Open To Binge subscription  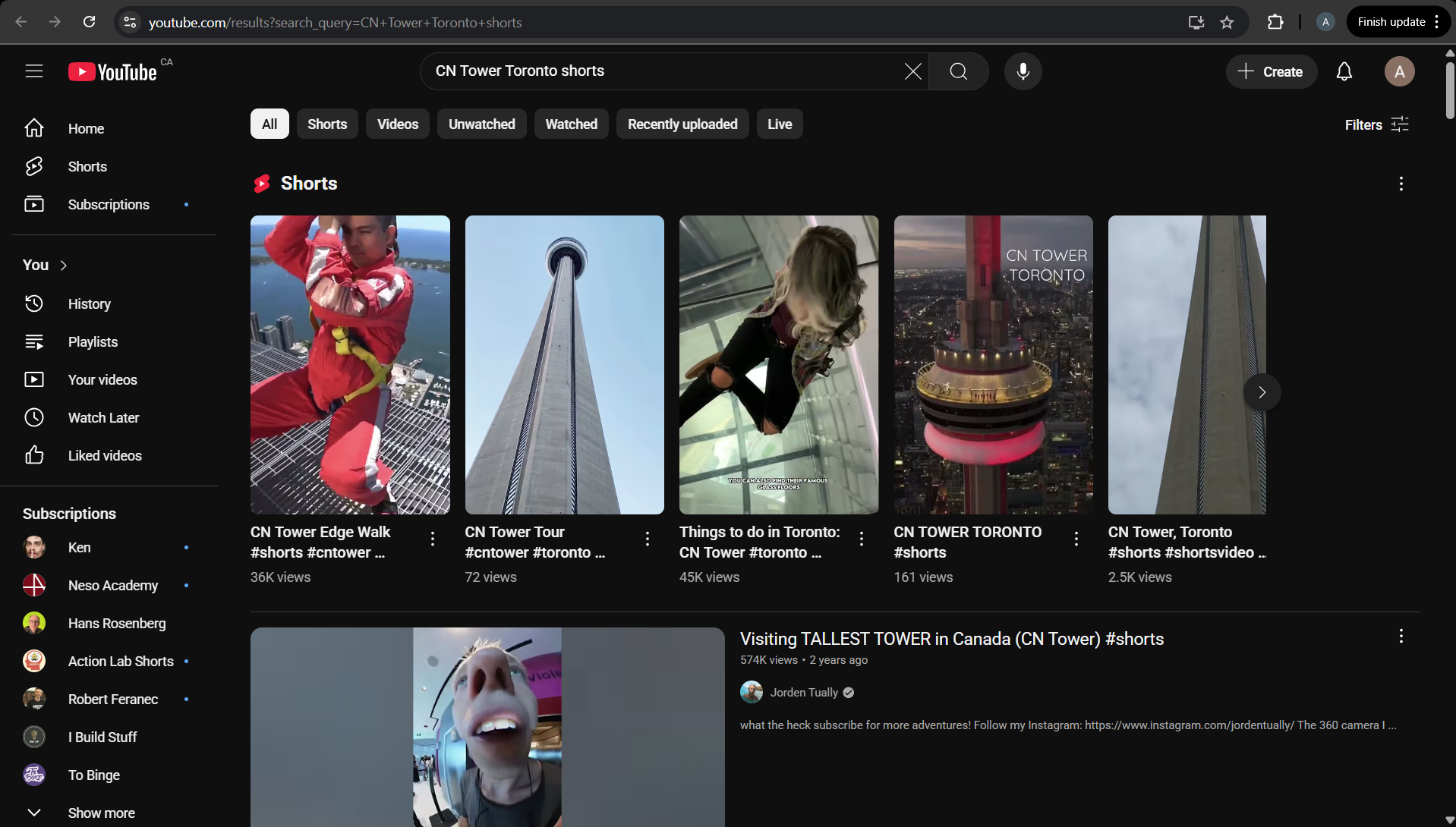coord(114,775)
